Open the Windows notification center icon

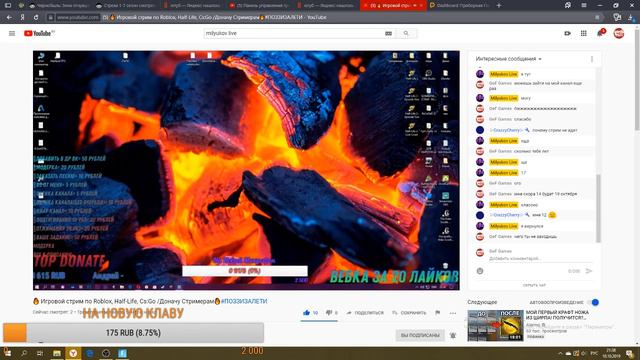point(630,353)
